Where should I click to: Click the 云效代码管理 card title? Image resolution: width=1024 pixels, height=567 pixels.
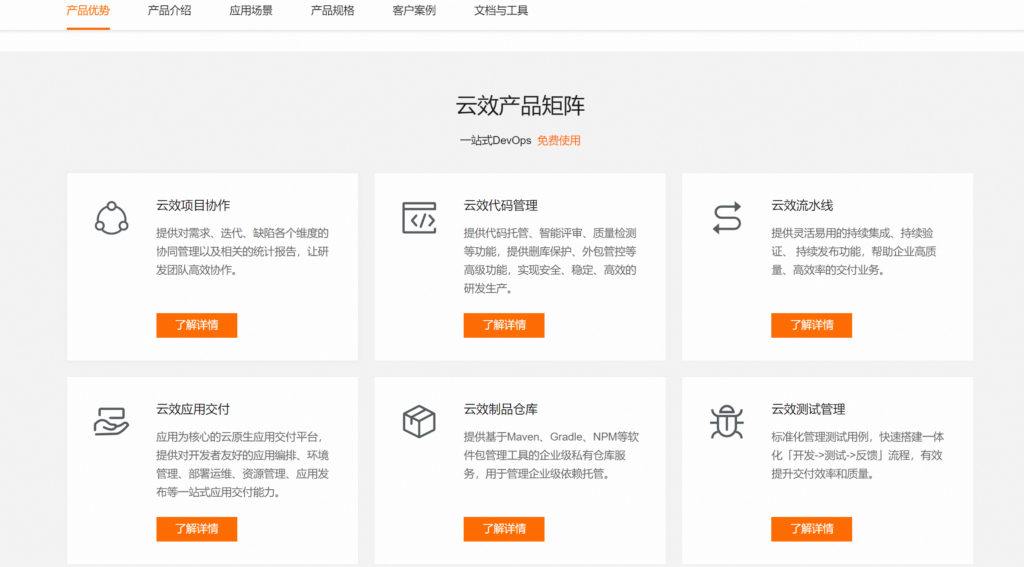point(501,205)
